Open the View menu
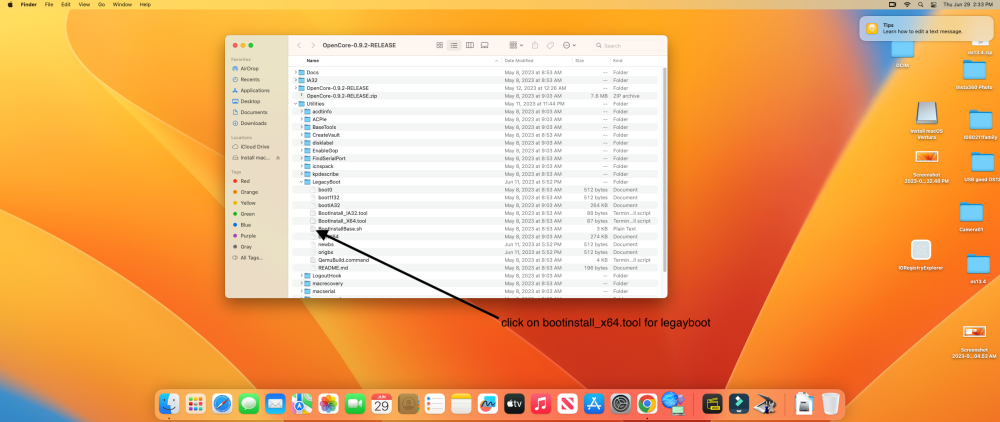1000x422 pixels. click(x=84, y=4)
